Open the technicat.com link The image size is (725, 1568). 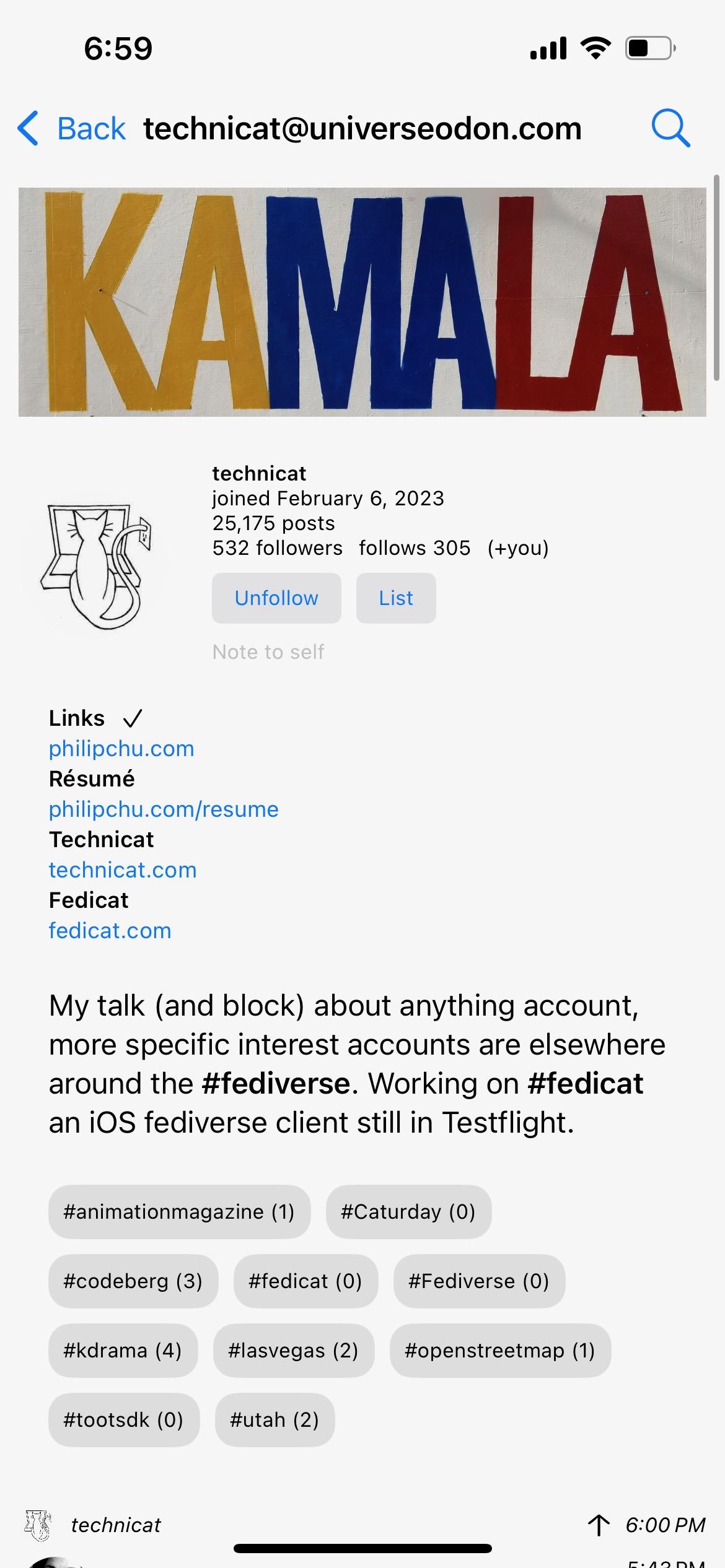click(x=123, y=870)
